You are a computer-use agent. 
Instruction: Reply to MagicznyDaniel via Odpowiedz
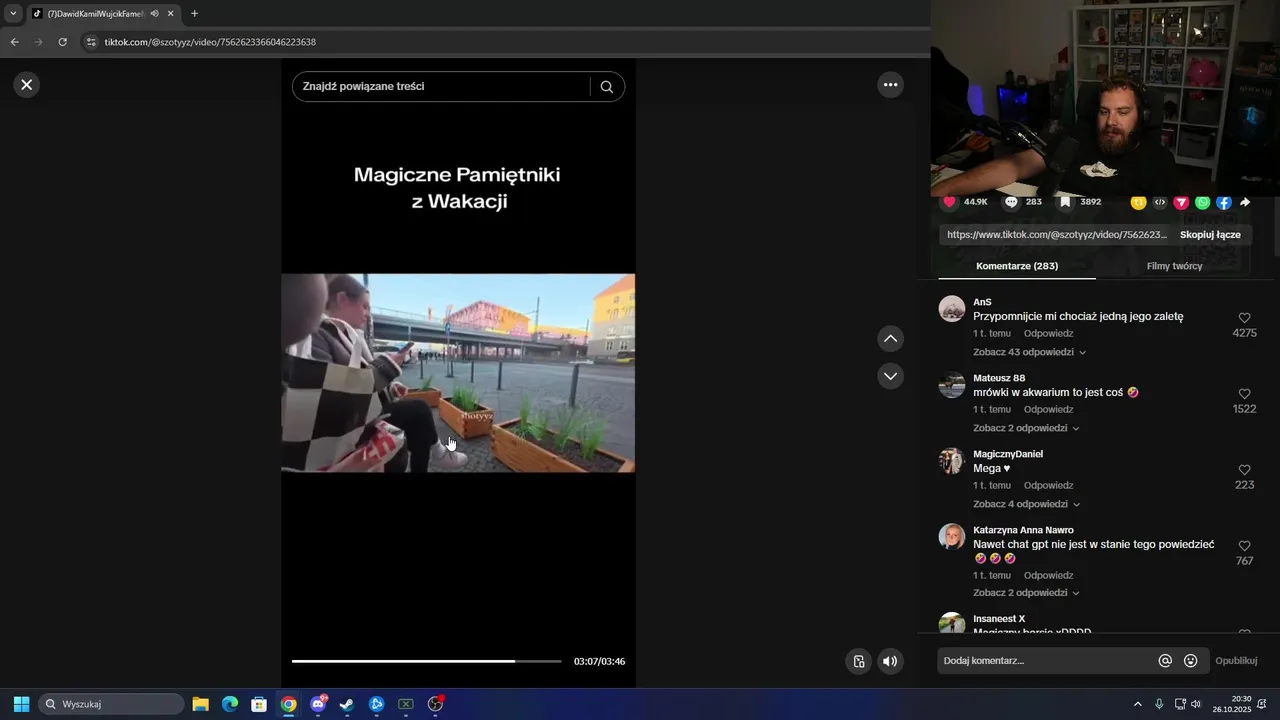click(x=1048, y=485)
